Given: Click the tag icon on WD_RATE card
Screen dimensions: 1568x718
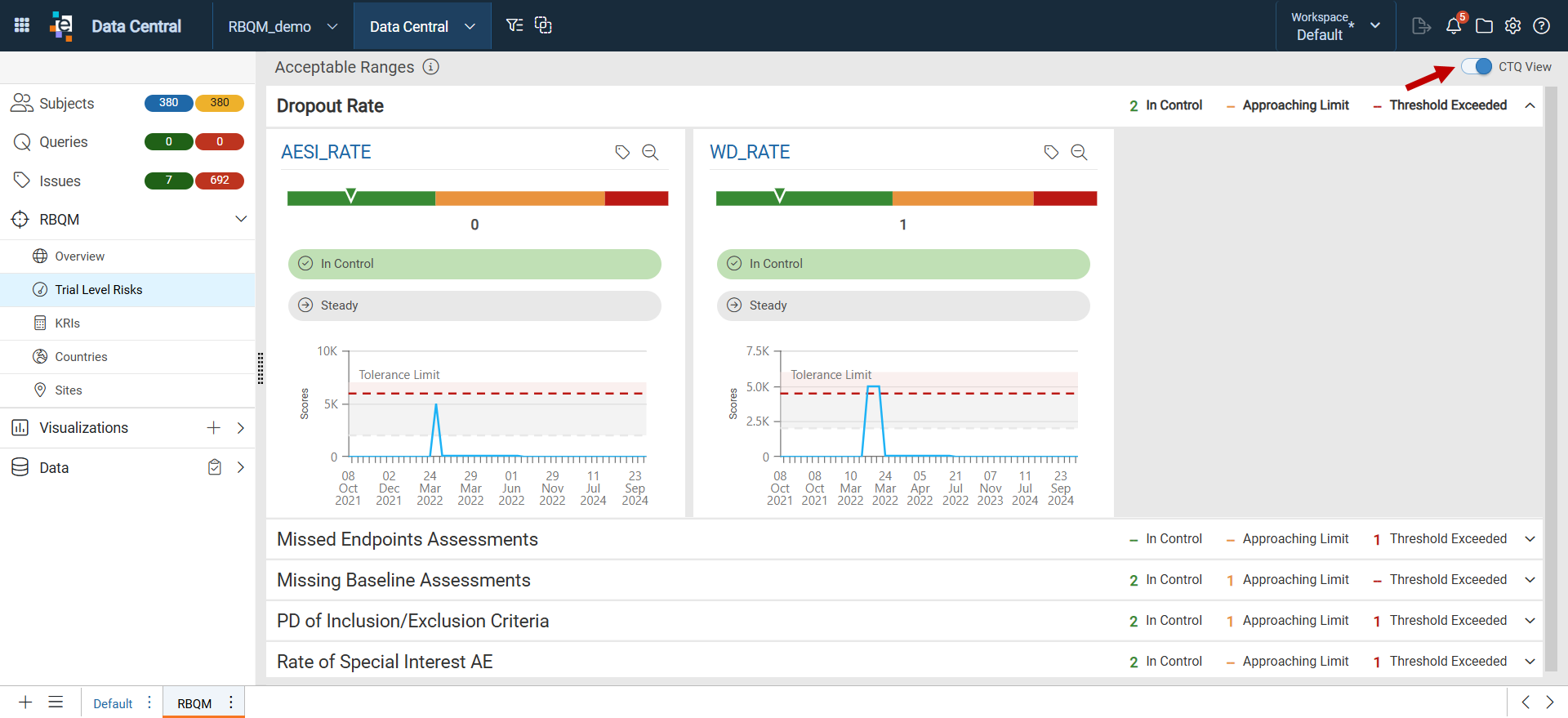Looking at the screenshot, I should tap(1051, 152).
